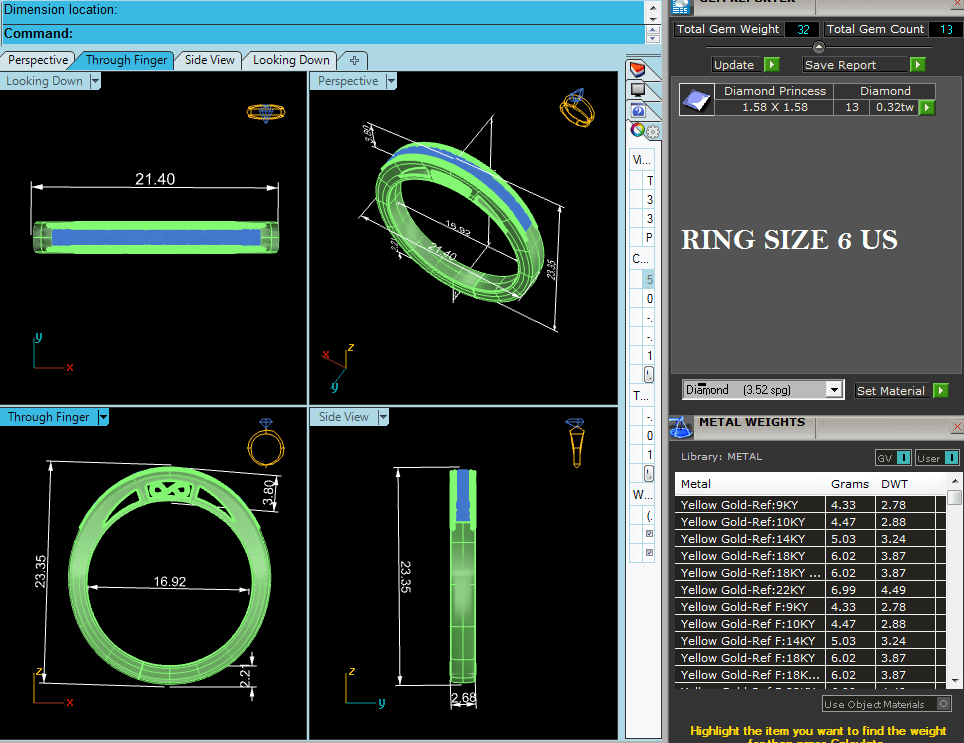This screenshot has height=743, width=964.
Task: Open the Help panel tab icon
Action: (x=637, y=111)
